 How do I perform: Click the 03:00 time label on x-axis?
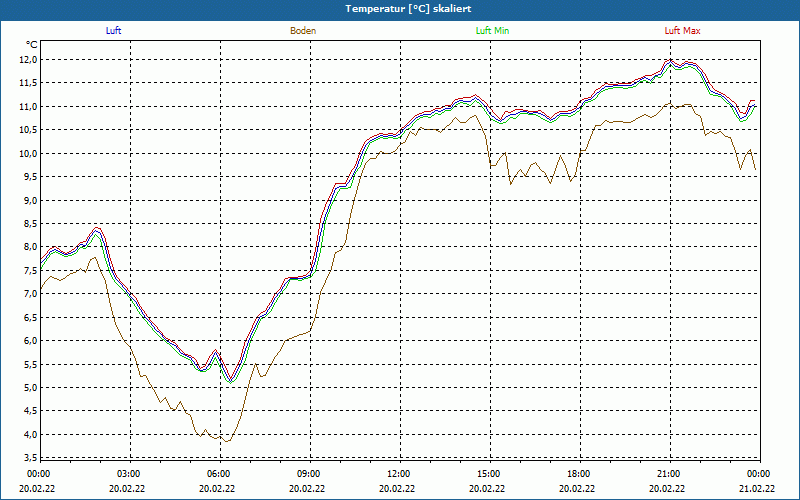tap(129, 474)
